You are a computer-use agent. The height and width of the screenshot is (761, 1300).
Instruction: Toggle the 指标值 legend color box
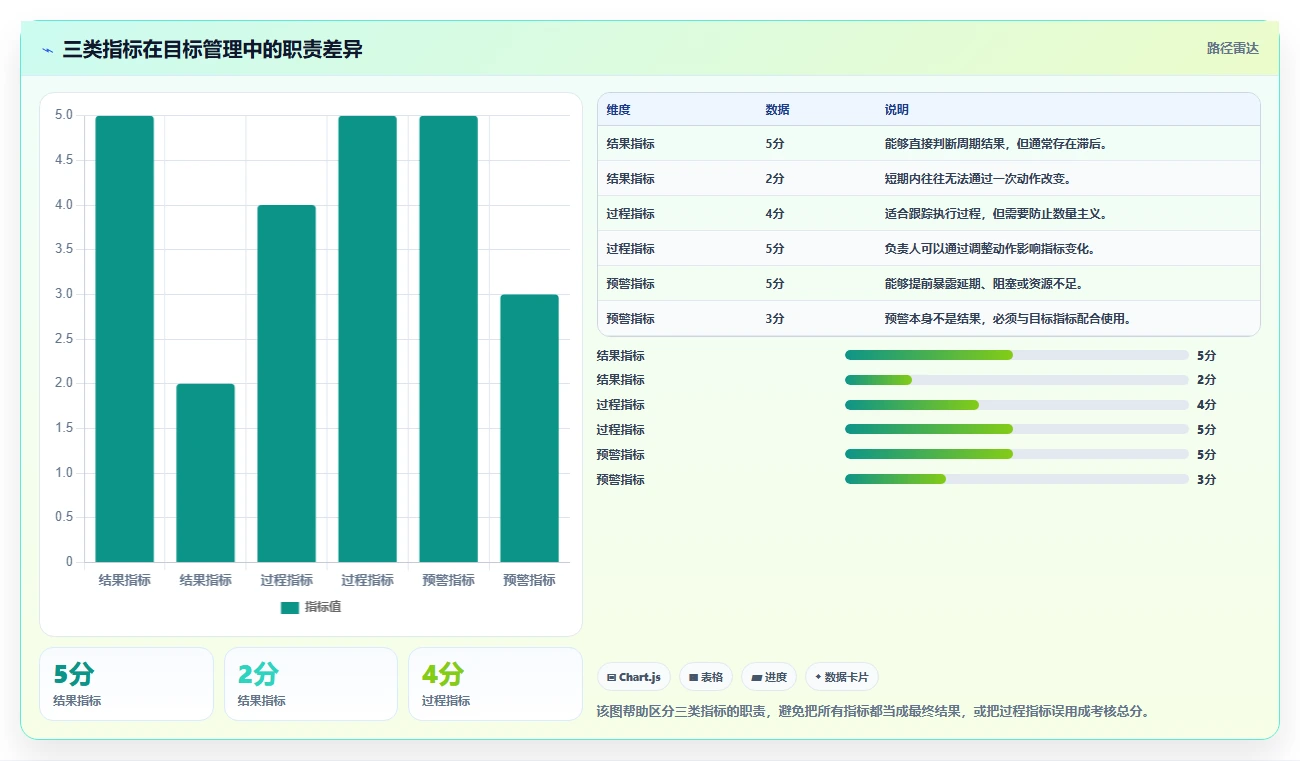click(x=290, y=607)
